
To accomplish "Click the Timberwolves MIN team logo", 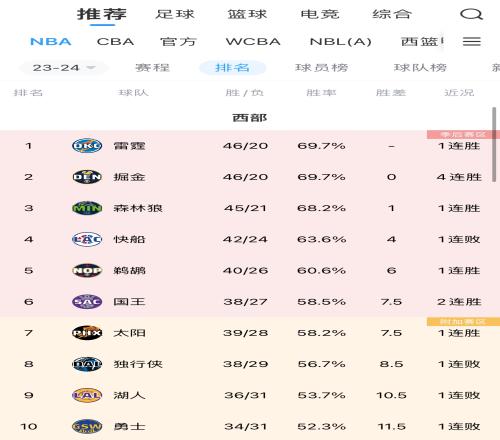I will [87, 208].
